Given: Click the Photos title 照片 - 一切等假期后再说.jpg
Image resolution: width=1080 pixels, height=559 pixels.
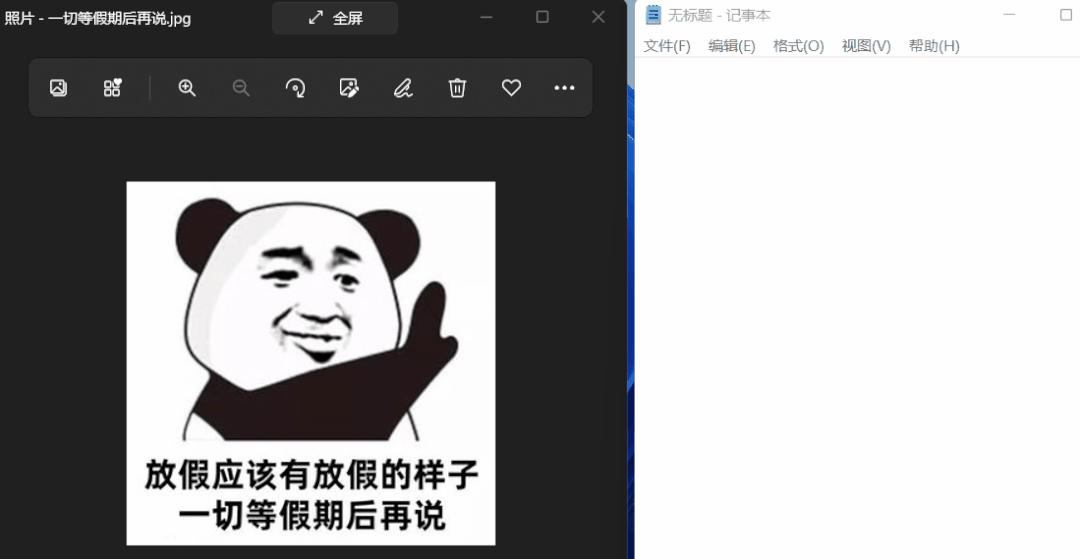Looking at the screenshot, I should pos(98,19).
